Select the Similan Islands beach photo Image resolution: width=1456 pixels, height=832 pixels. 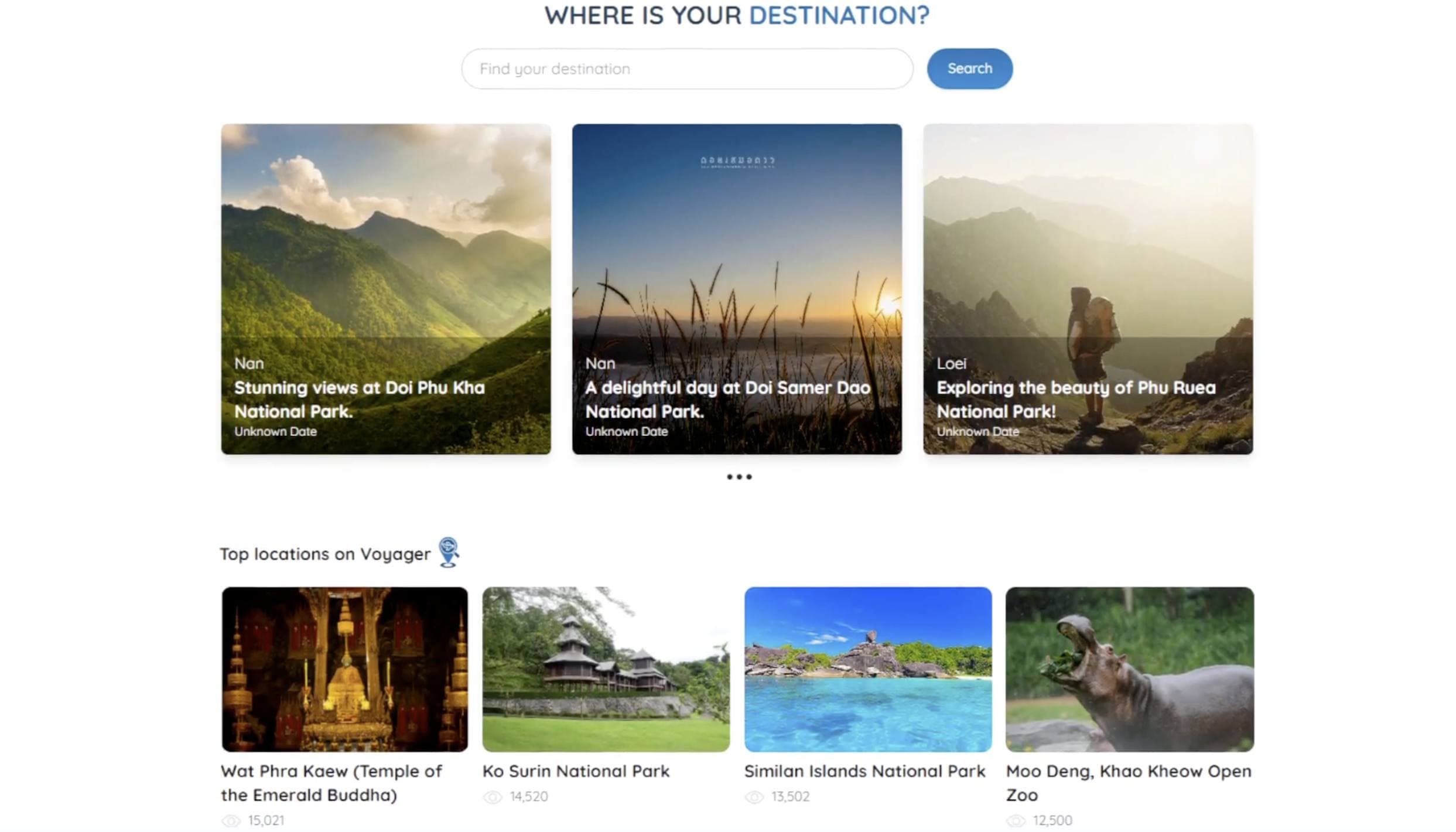(867, 669)
